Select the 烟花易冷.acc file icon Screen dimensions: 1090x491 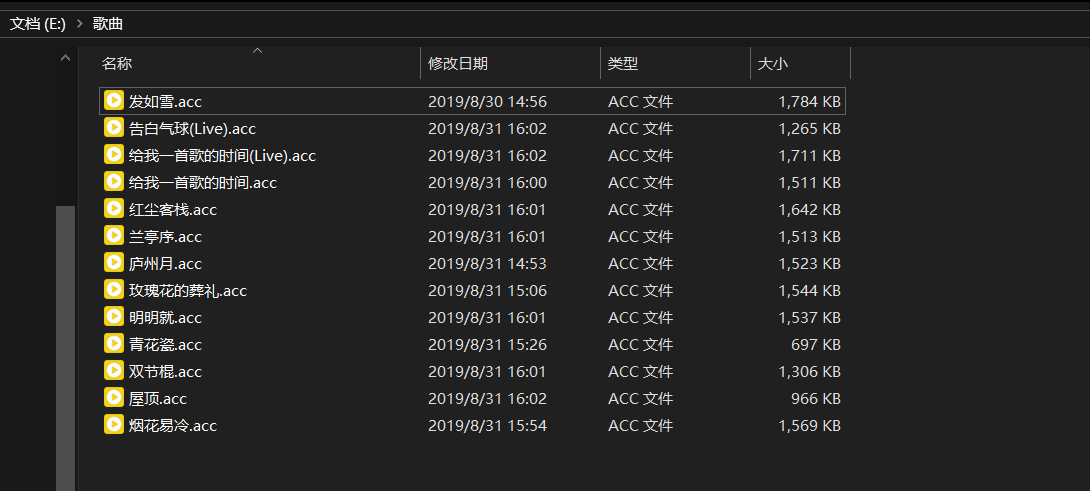[114, 425]
